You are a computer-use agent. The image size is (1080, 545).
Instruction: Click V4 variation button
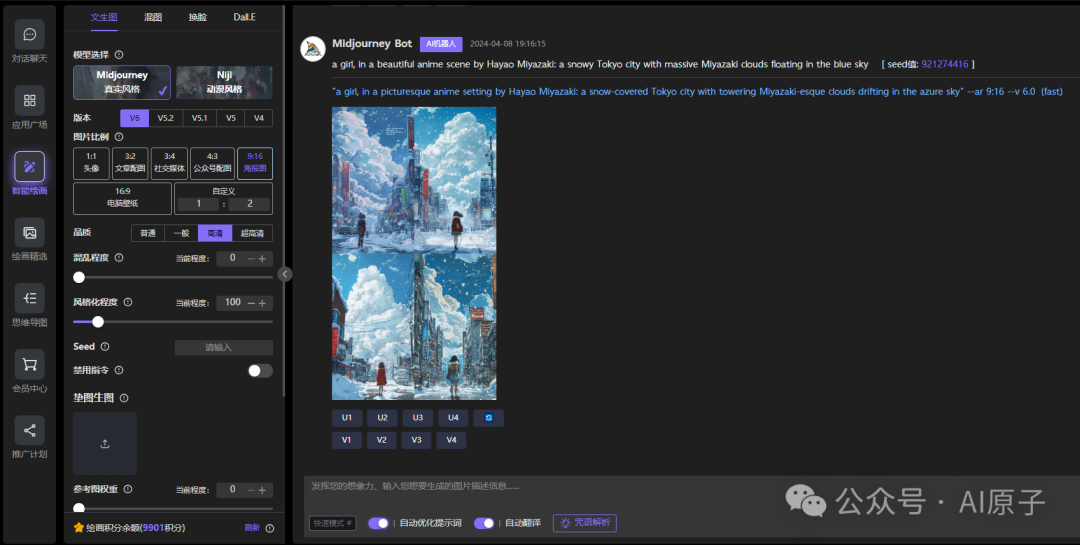pos(451,440)
